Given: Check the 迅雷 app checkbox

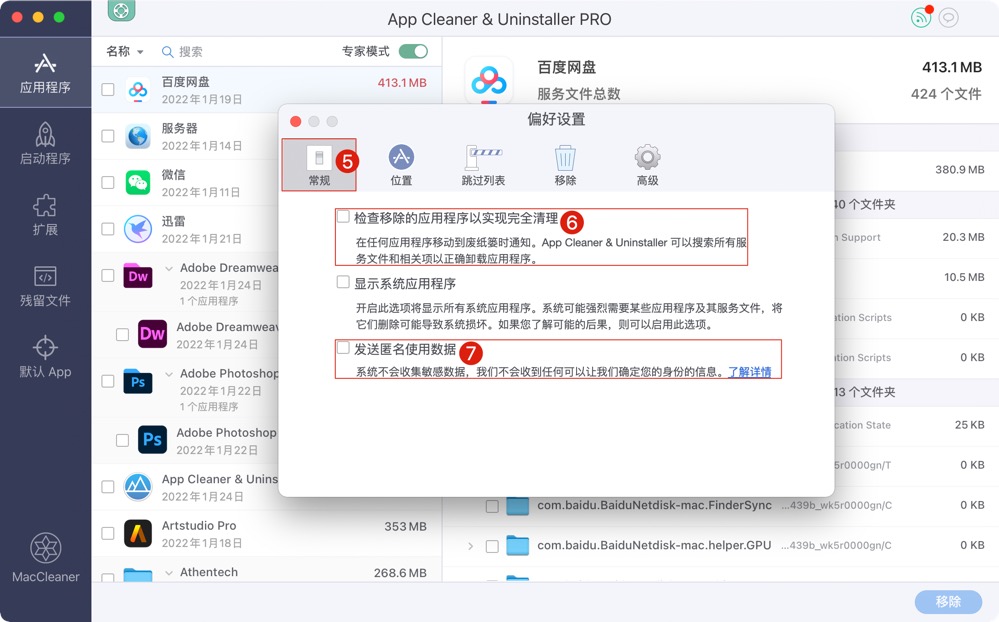Looking at the screenshot, I should tap(108, 229).
